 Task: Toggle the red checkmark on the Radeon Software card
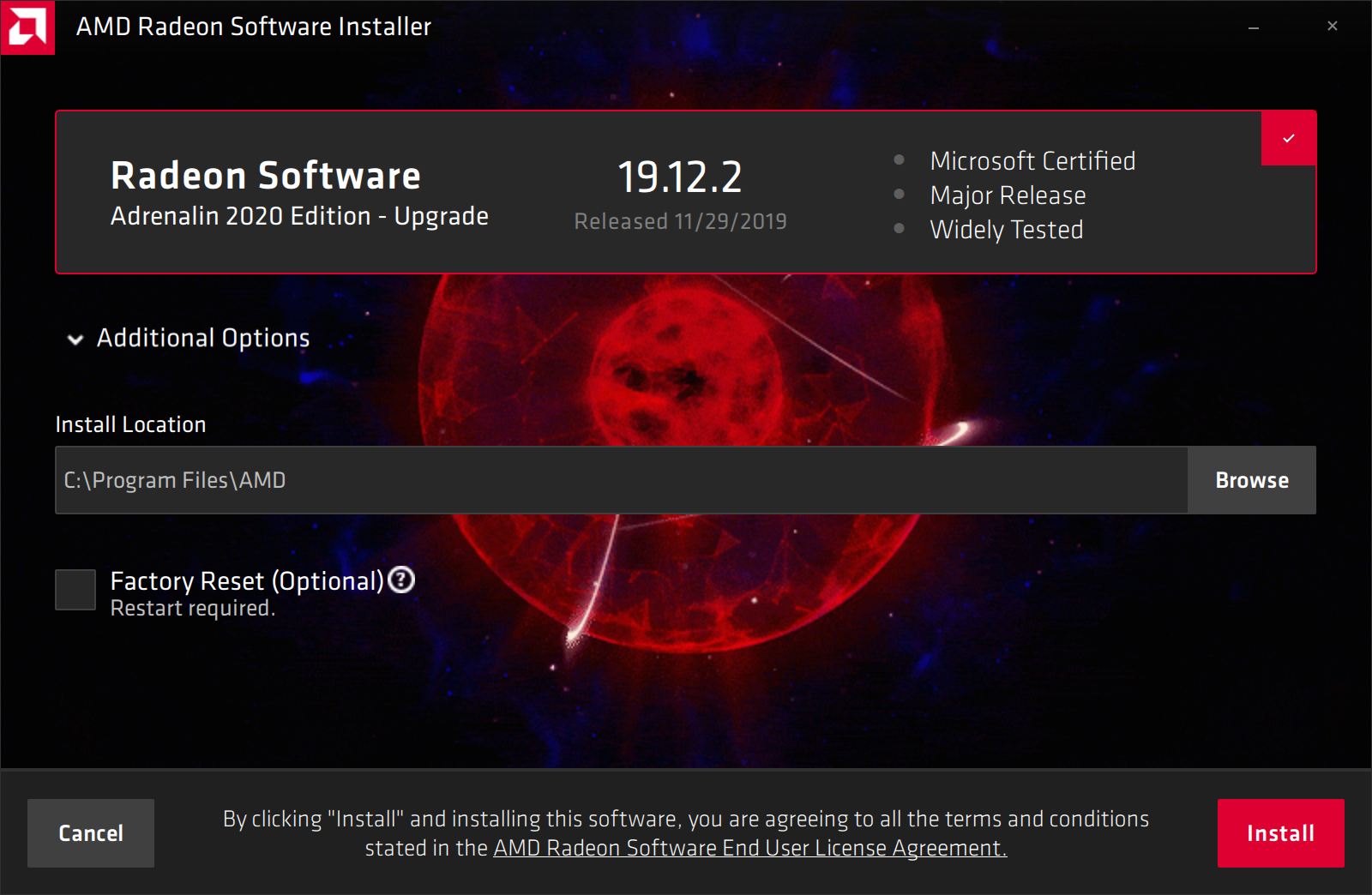(x=1289, y=138)
